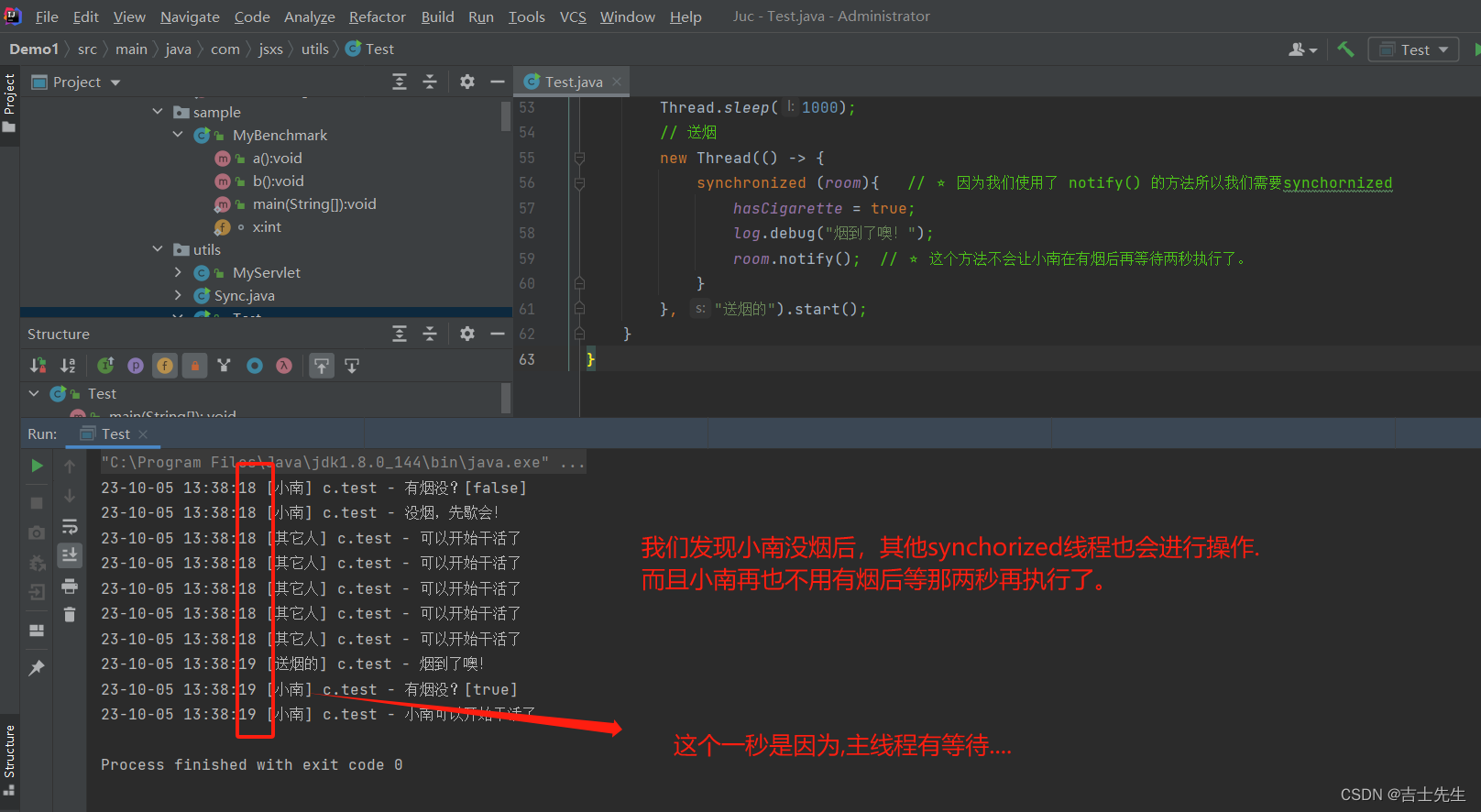
Task: Click the Exit icon in Run panel
Action: 37,592
